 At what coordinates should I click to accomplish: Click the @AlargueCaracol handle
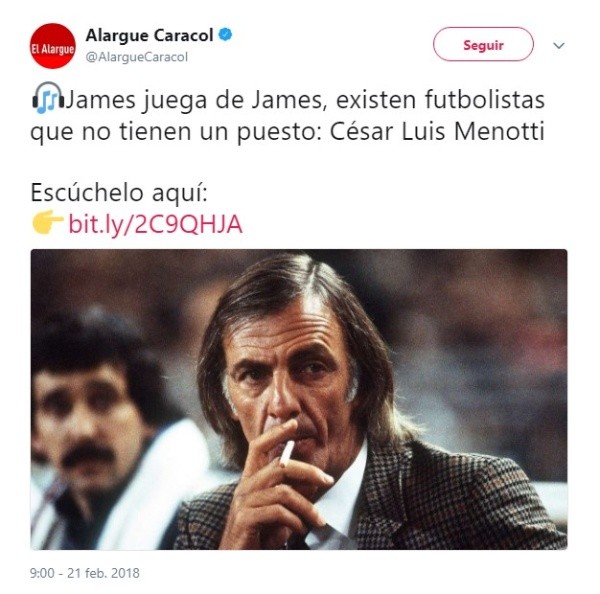pos(137,57)
